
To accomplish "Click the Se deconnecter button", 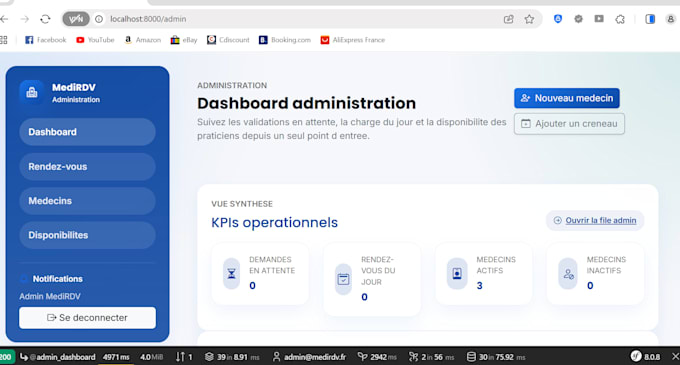I will tap(87, 318).
